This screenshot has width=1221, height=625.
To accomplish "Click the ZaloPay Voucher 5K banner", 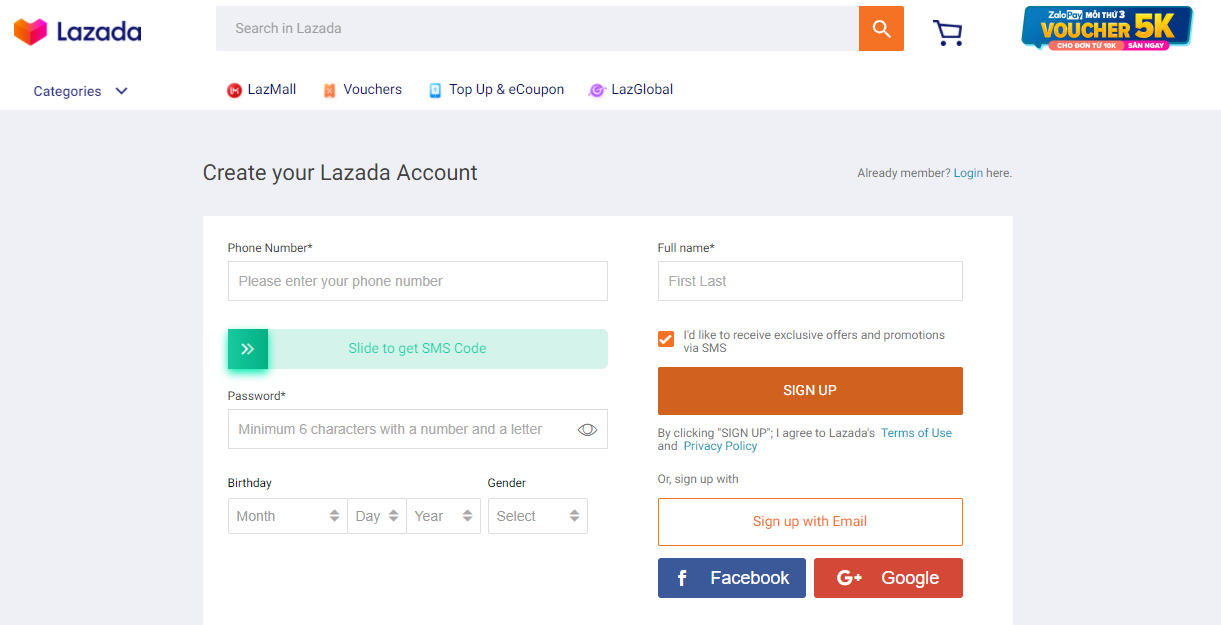I will 1107,28.
